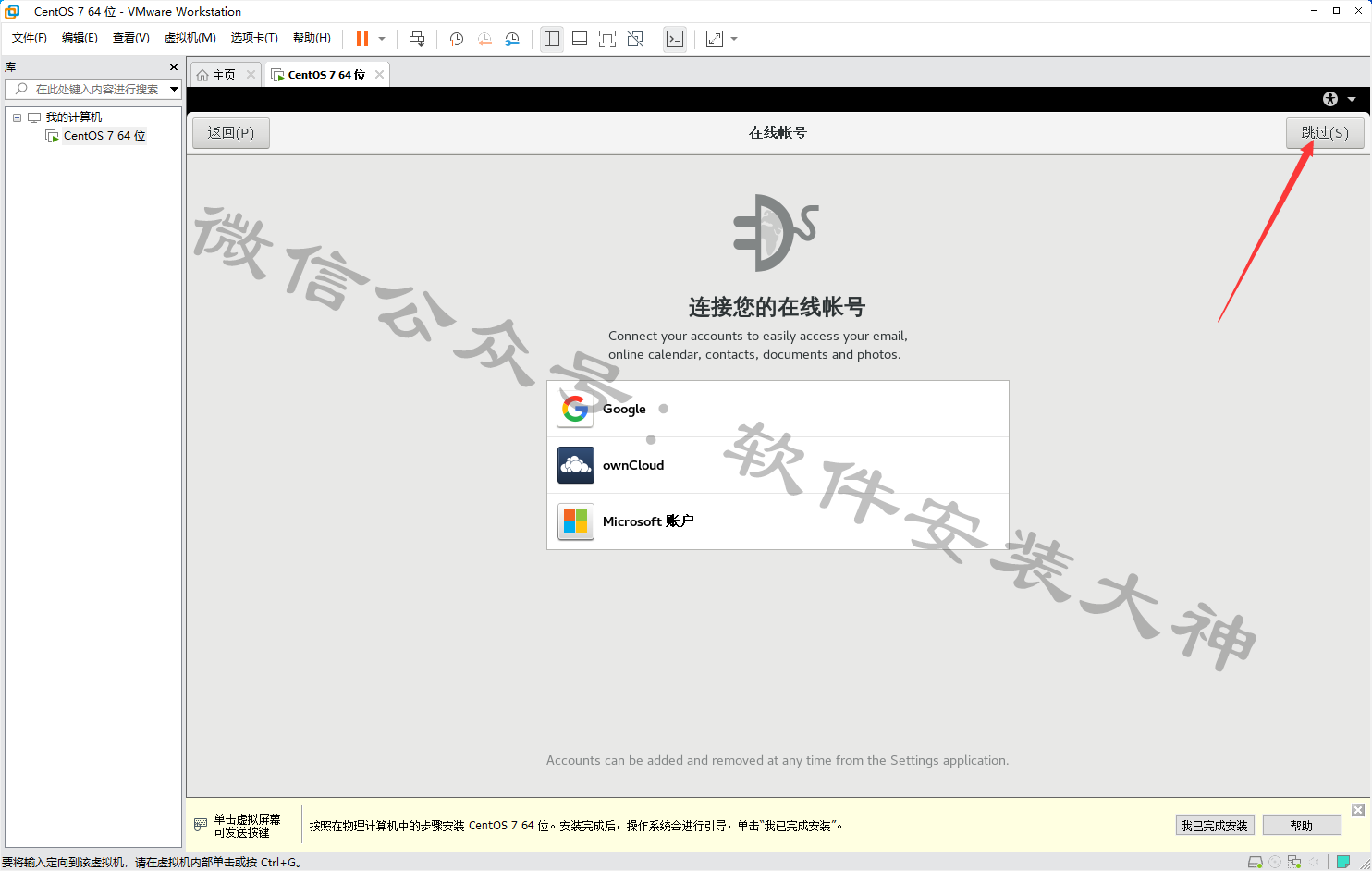This screenshot has height=871, width=1372.
Task: Open the 文件(F) menu
Action: (30, 38)
